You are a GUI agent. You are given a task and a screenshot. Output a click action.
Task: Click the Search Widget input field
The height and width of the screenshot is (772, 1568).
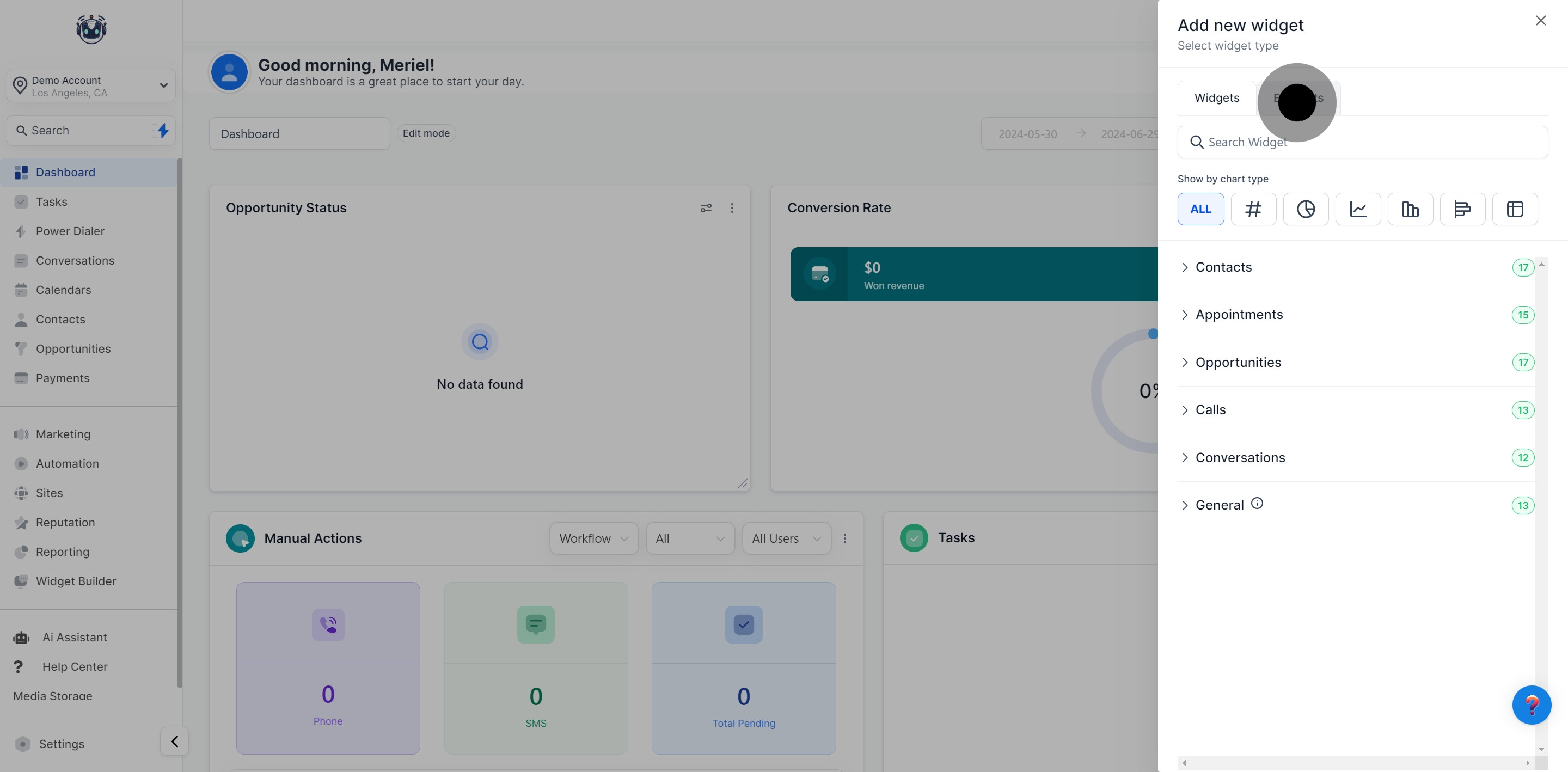coord(1362,142)
